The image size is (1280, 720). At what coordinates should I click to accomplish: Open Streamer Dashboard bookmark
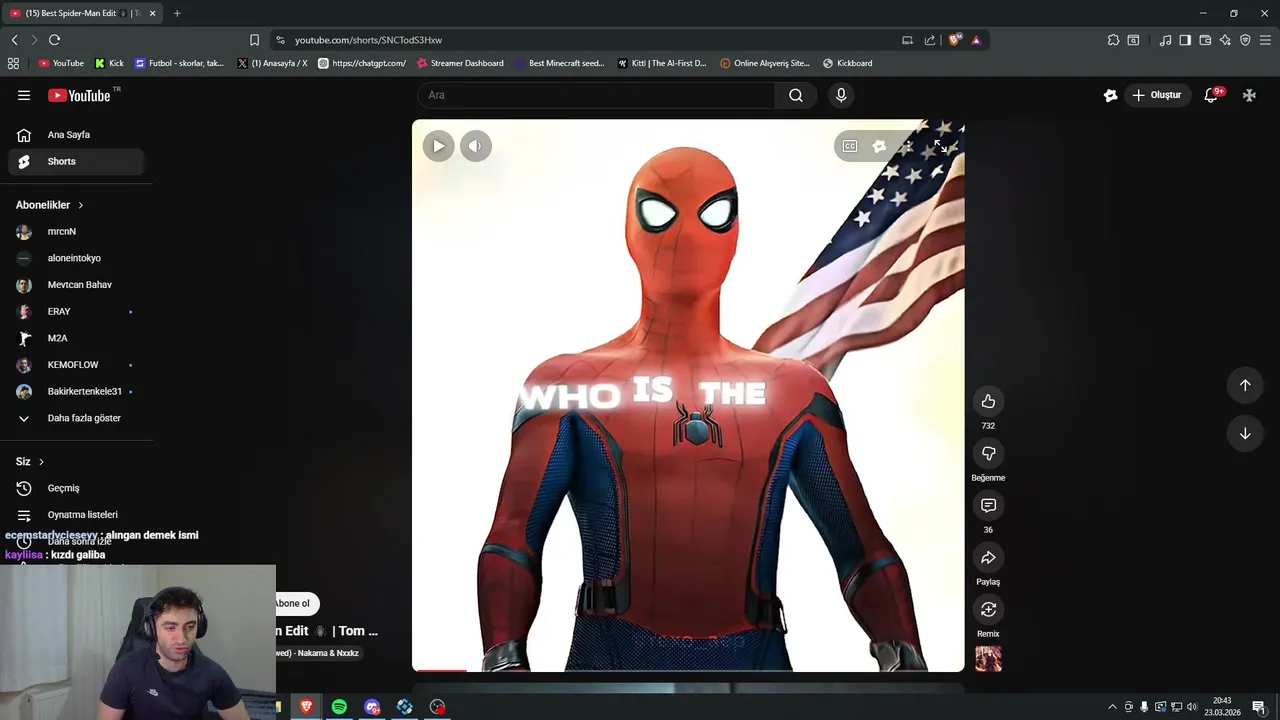460,63
